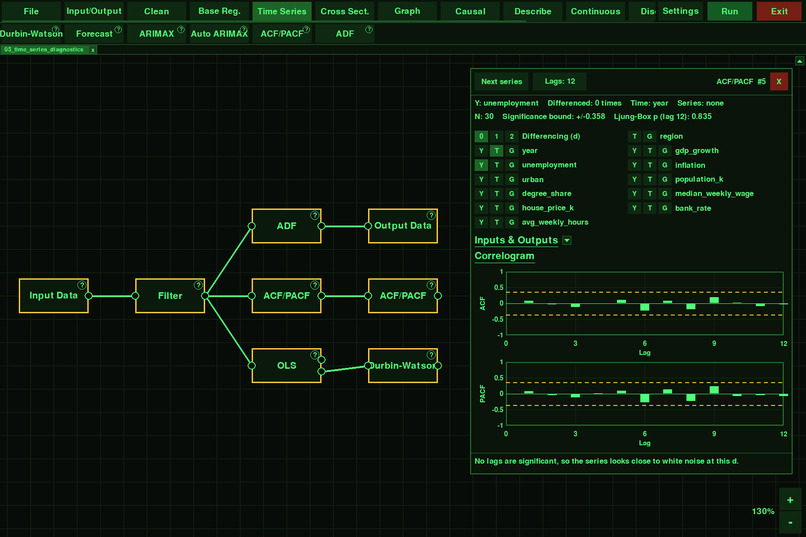Click Filter node output port
This screenshot has height=537, width=806.
point(205,296)
